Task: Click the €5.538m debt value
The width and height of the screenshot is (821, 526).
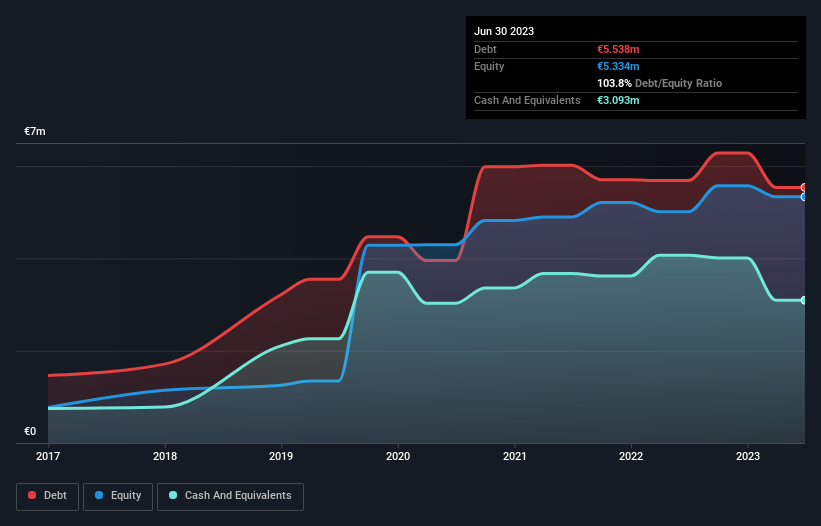Action: [x=618, y=49]
